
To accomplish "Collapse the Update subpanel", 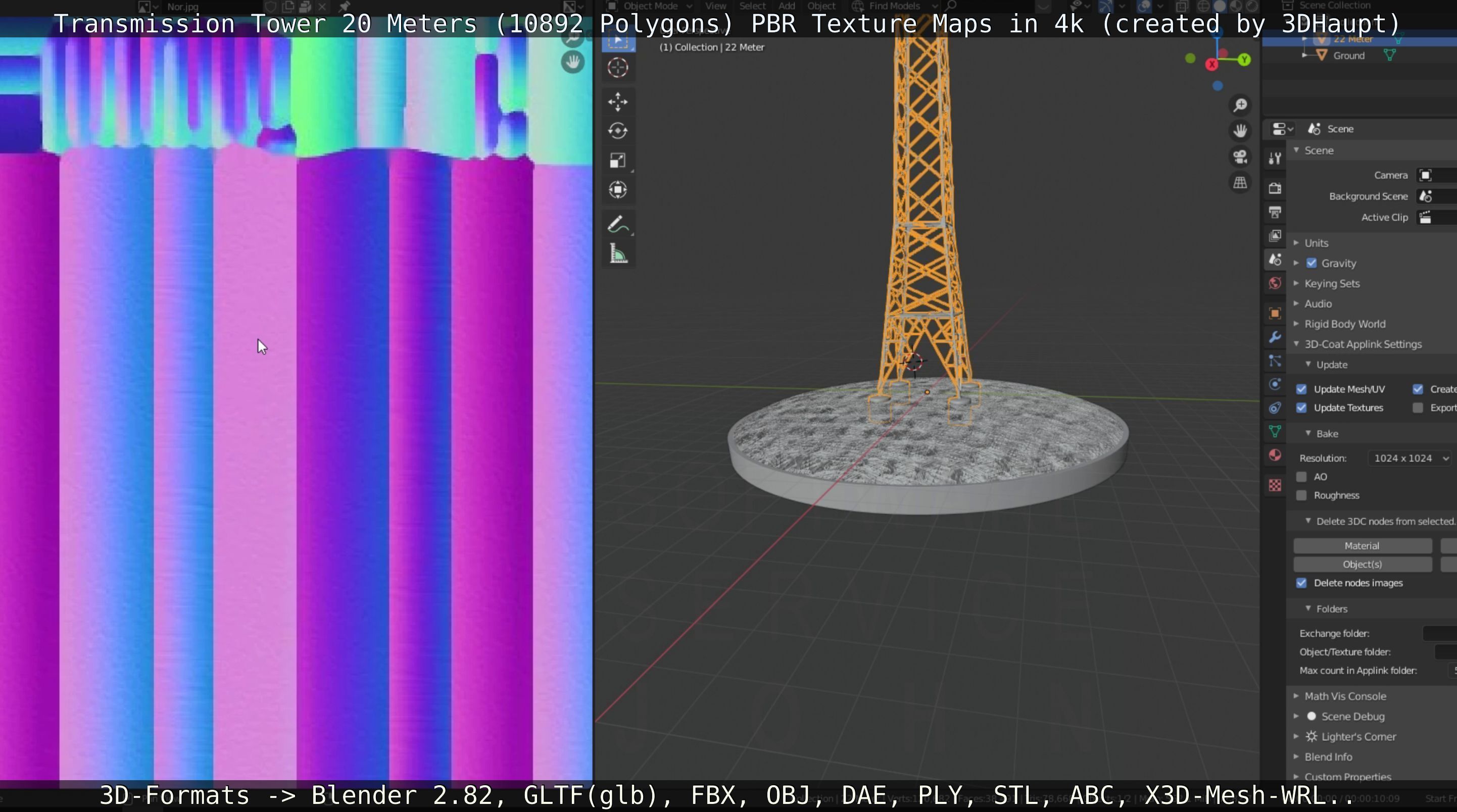I will 1307,365.
